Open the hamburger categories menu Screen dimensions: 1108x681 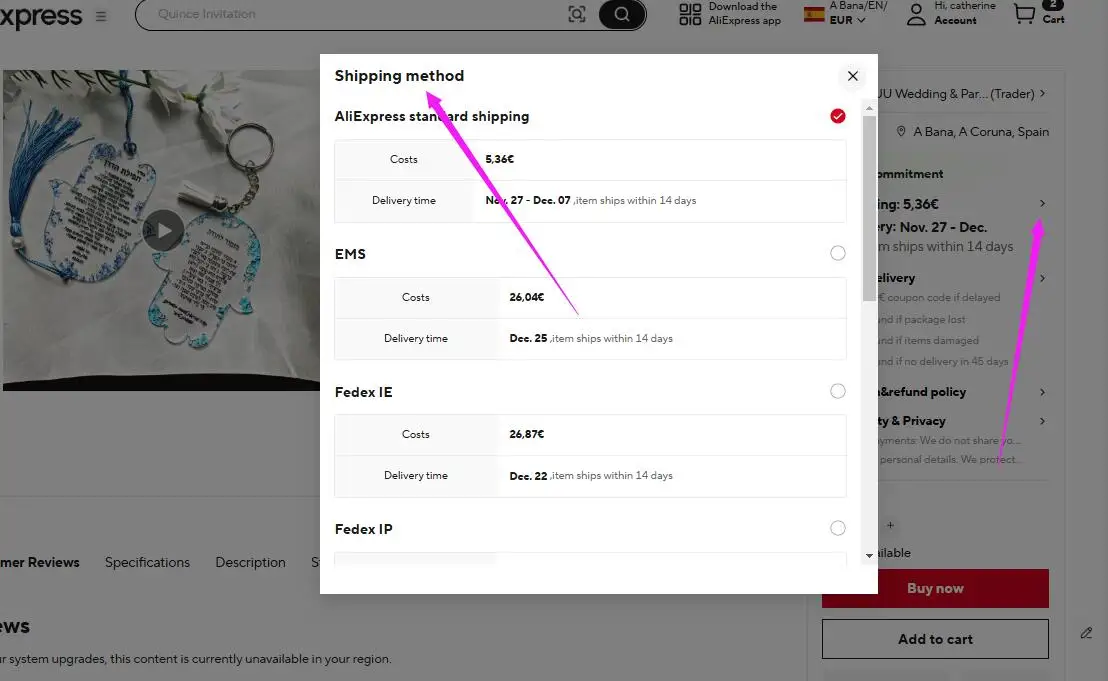tap(101, 16)
